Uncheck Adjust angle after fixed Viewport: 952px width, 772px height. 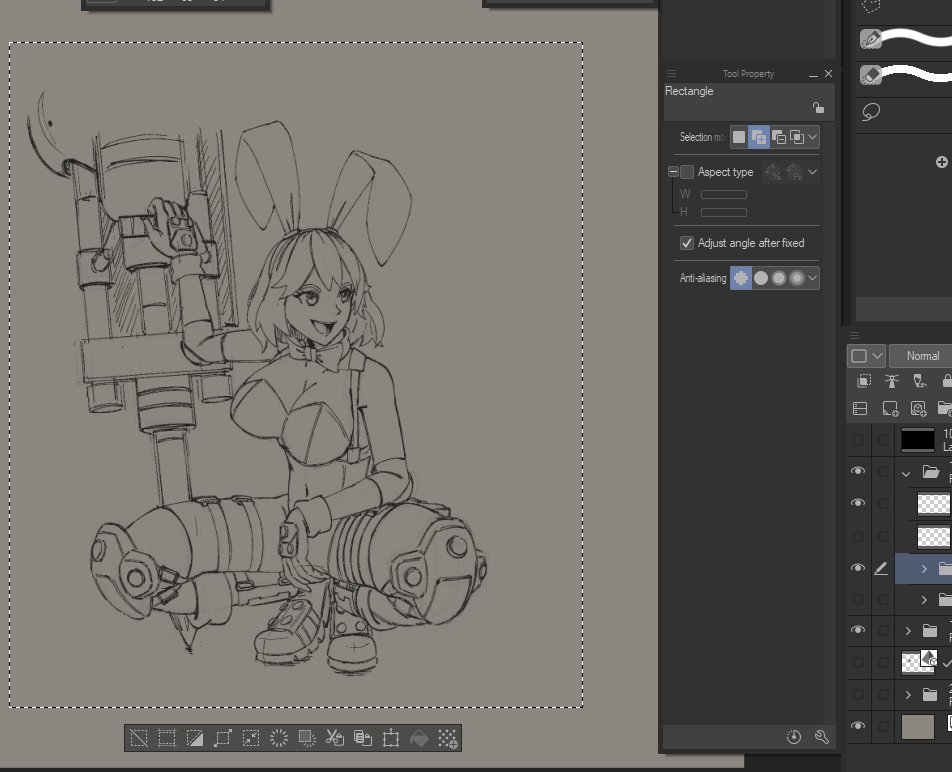(x=687, y=243)
